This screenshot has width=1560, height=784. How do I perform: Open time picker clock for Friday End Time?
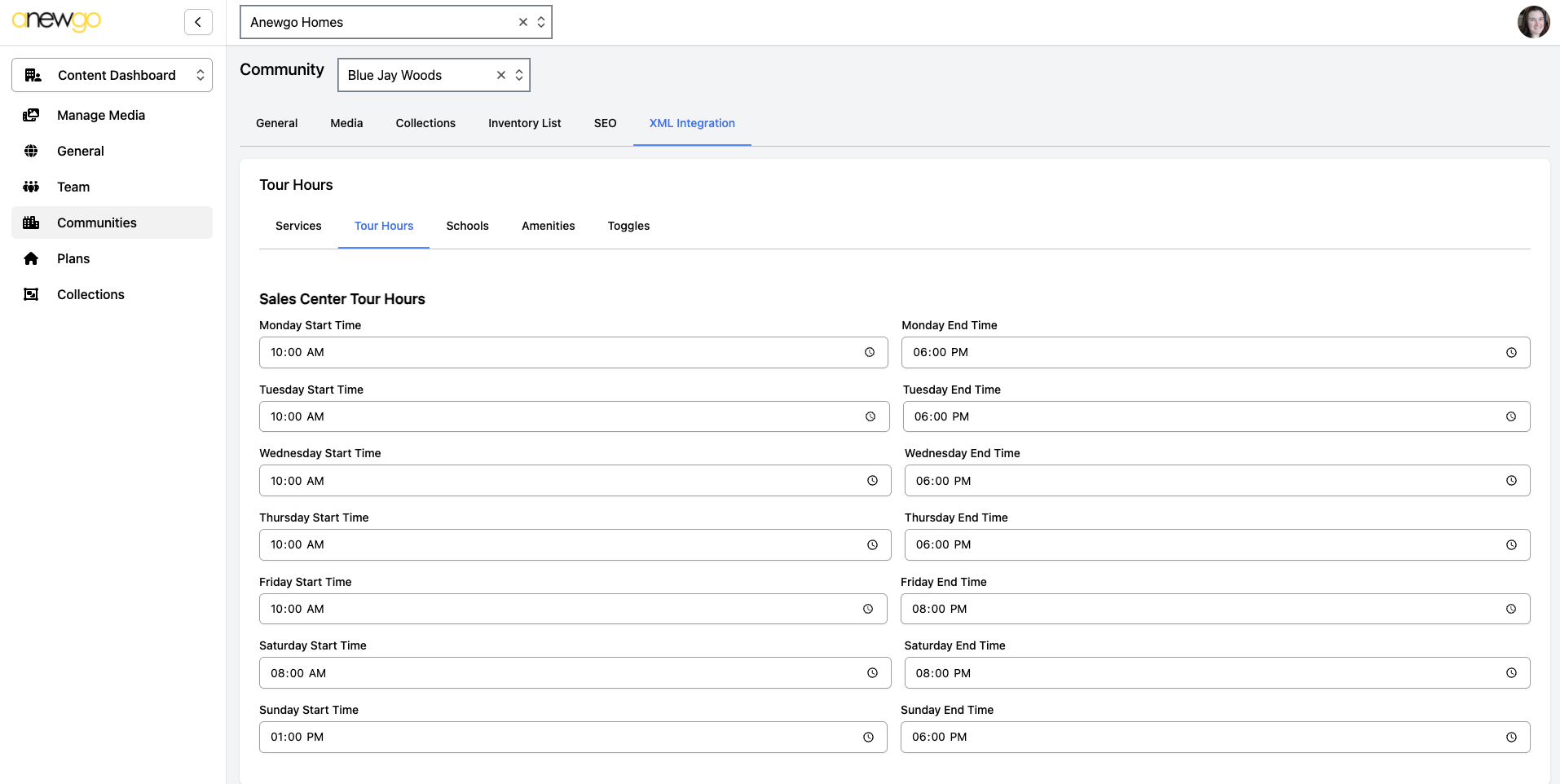(1511, 609)
